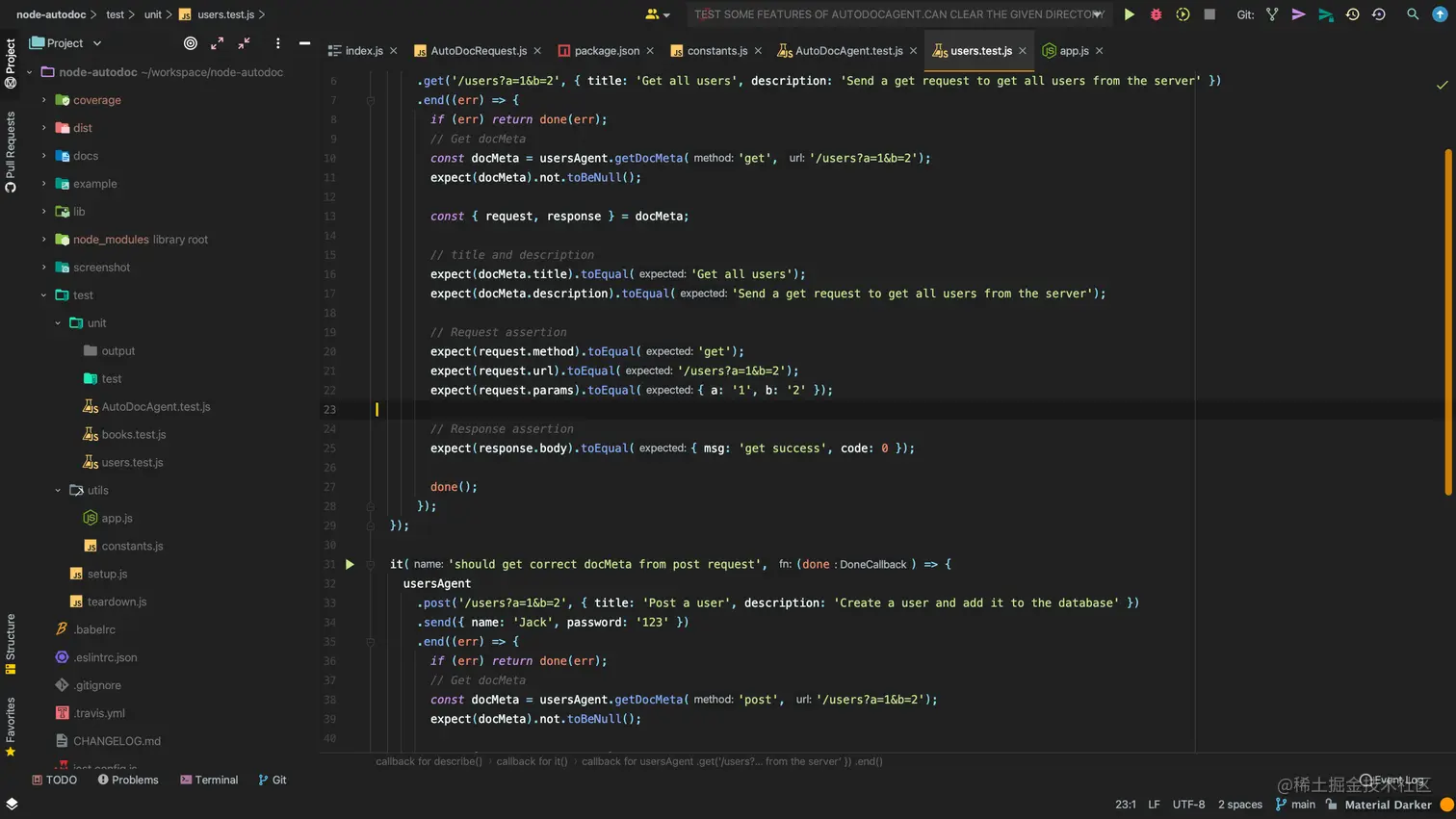Open the Problems tool window
The image size is (1456, 819).
[x=127, y=781]
